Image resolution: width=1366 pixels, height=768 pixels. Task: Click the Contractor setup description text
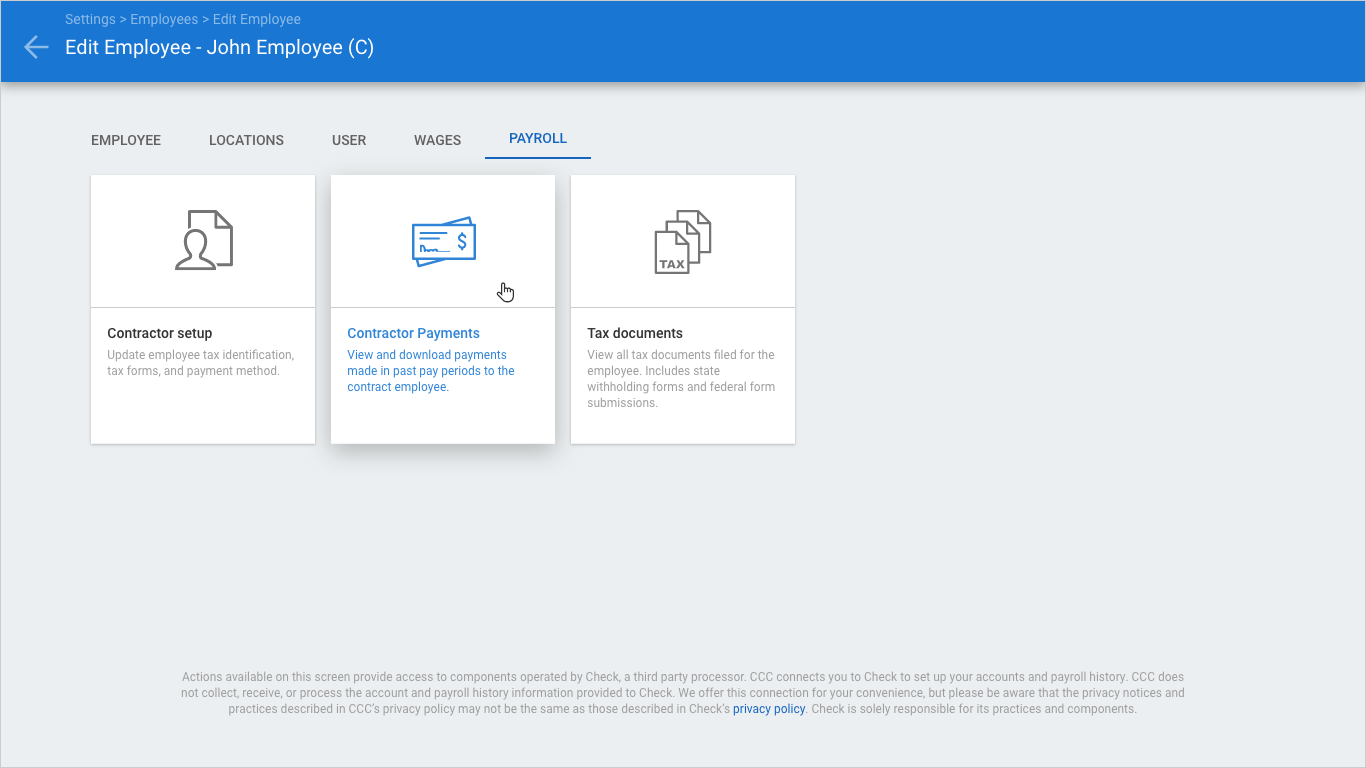[200, 363]
